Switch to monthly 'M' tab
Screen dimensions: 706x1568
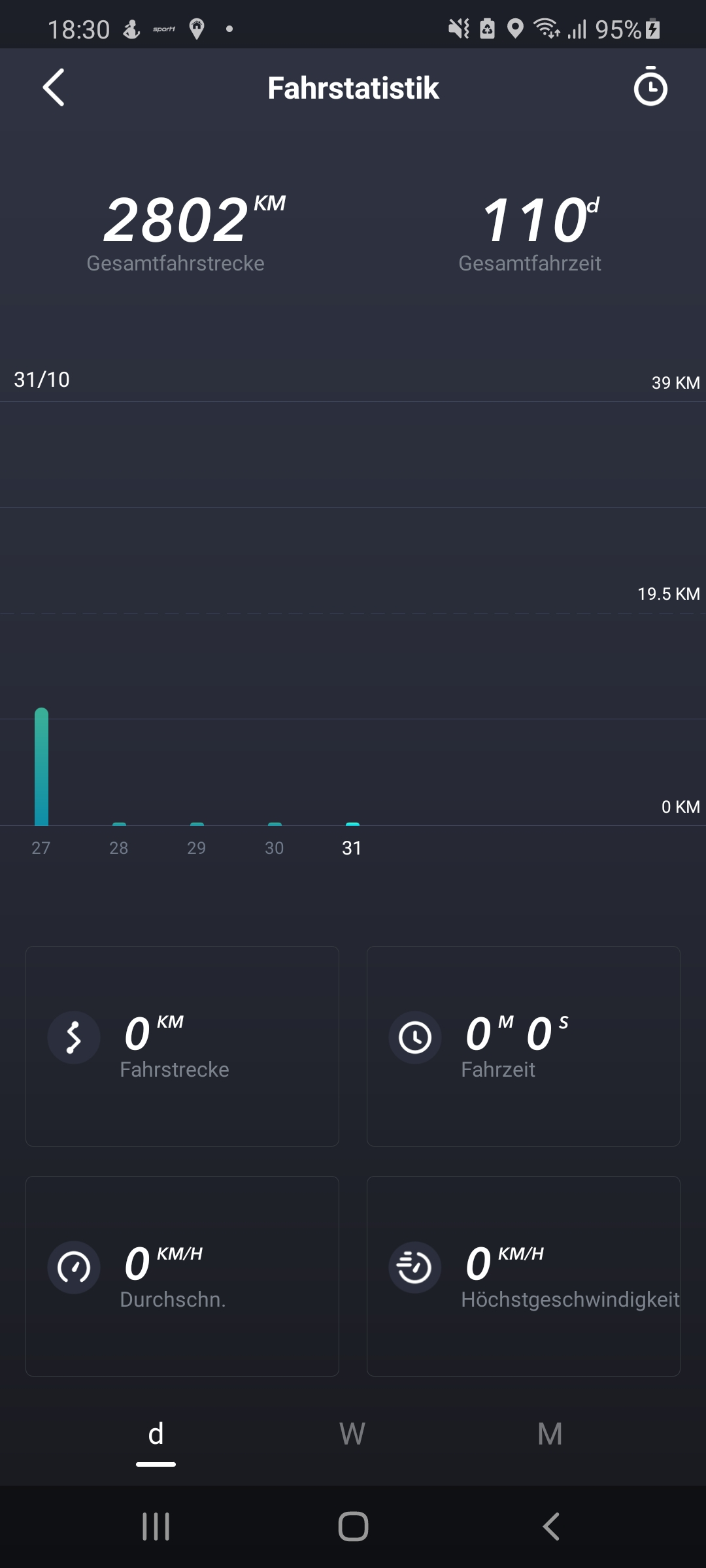550,1435
